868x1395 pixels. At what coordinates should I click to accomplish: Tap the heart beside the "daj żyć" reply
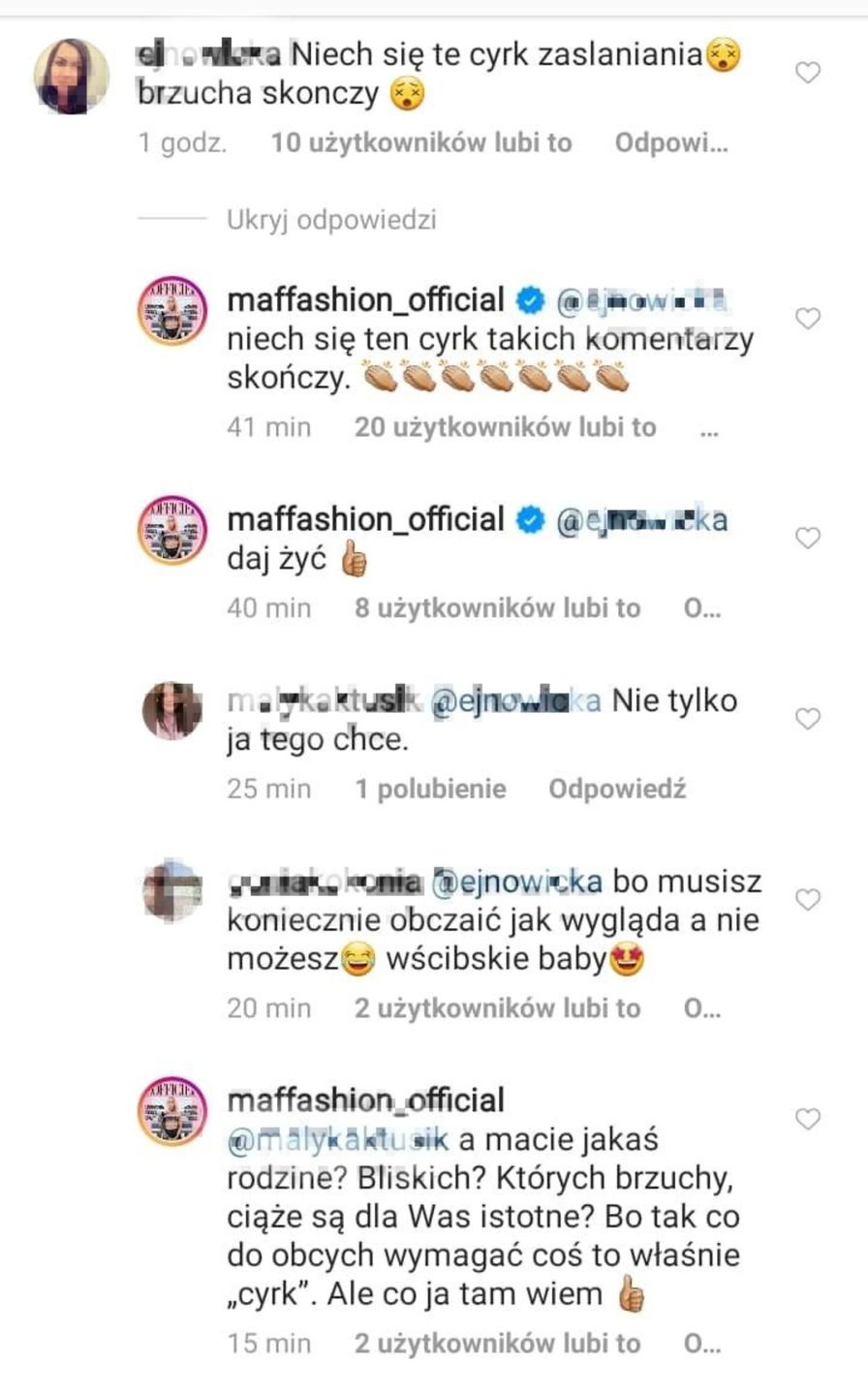pos(807,539)
